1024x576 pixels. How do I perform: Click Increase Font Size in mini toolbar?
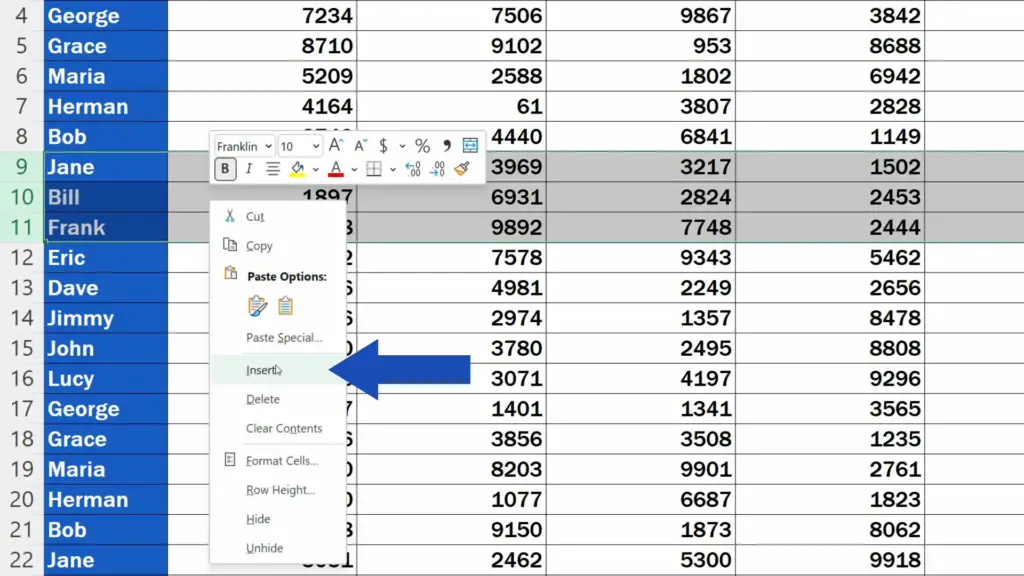pos(336,146)
